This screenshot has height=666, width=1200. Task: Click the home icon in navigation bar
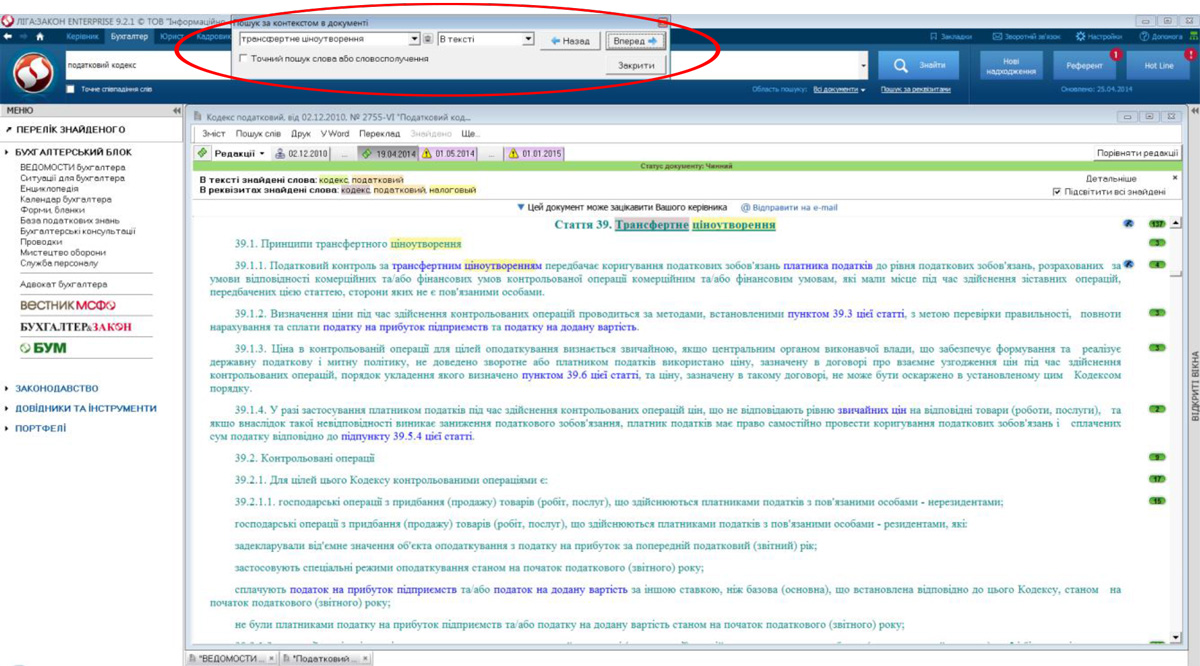click(40, 36)
